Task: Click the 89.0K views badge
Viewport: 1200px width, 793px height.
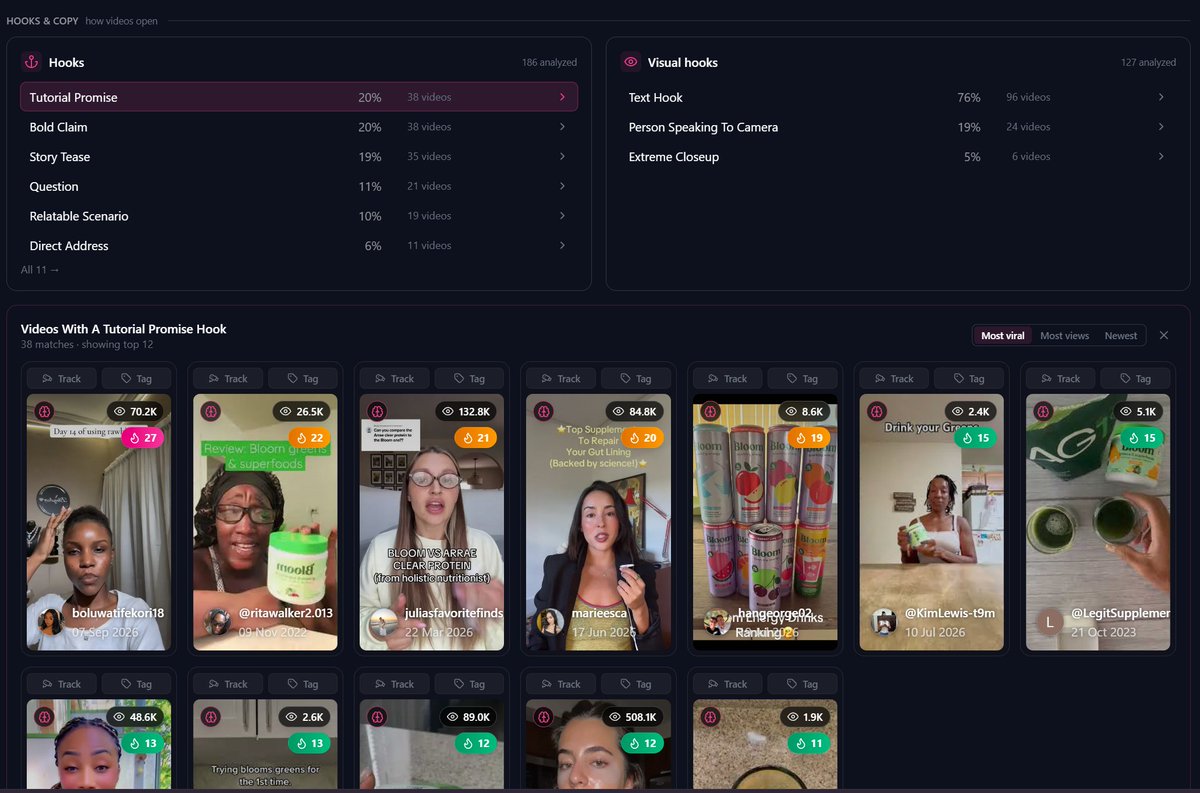Action: 468,717
